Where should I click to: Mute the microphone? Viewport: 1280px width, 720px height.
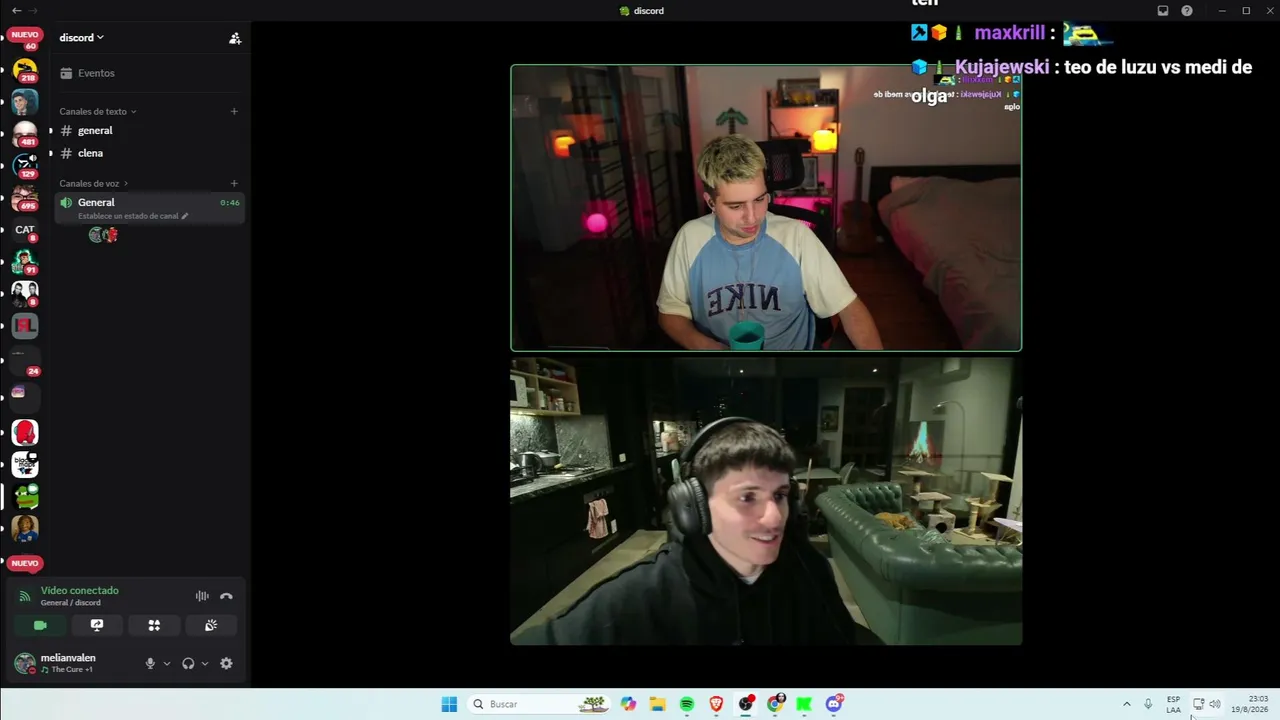pos(150,663)
